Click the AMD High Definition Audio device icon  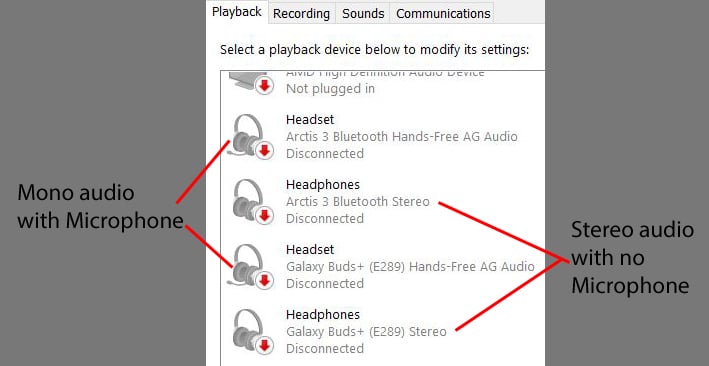point(248,83)
